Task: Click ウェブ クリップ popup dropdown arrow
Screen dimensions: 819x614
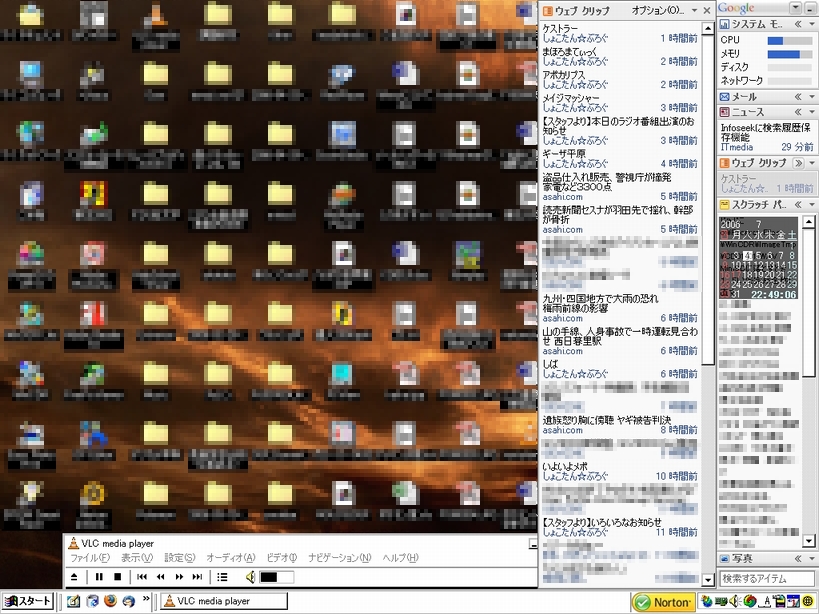Action: tap(694, 10)
